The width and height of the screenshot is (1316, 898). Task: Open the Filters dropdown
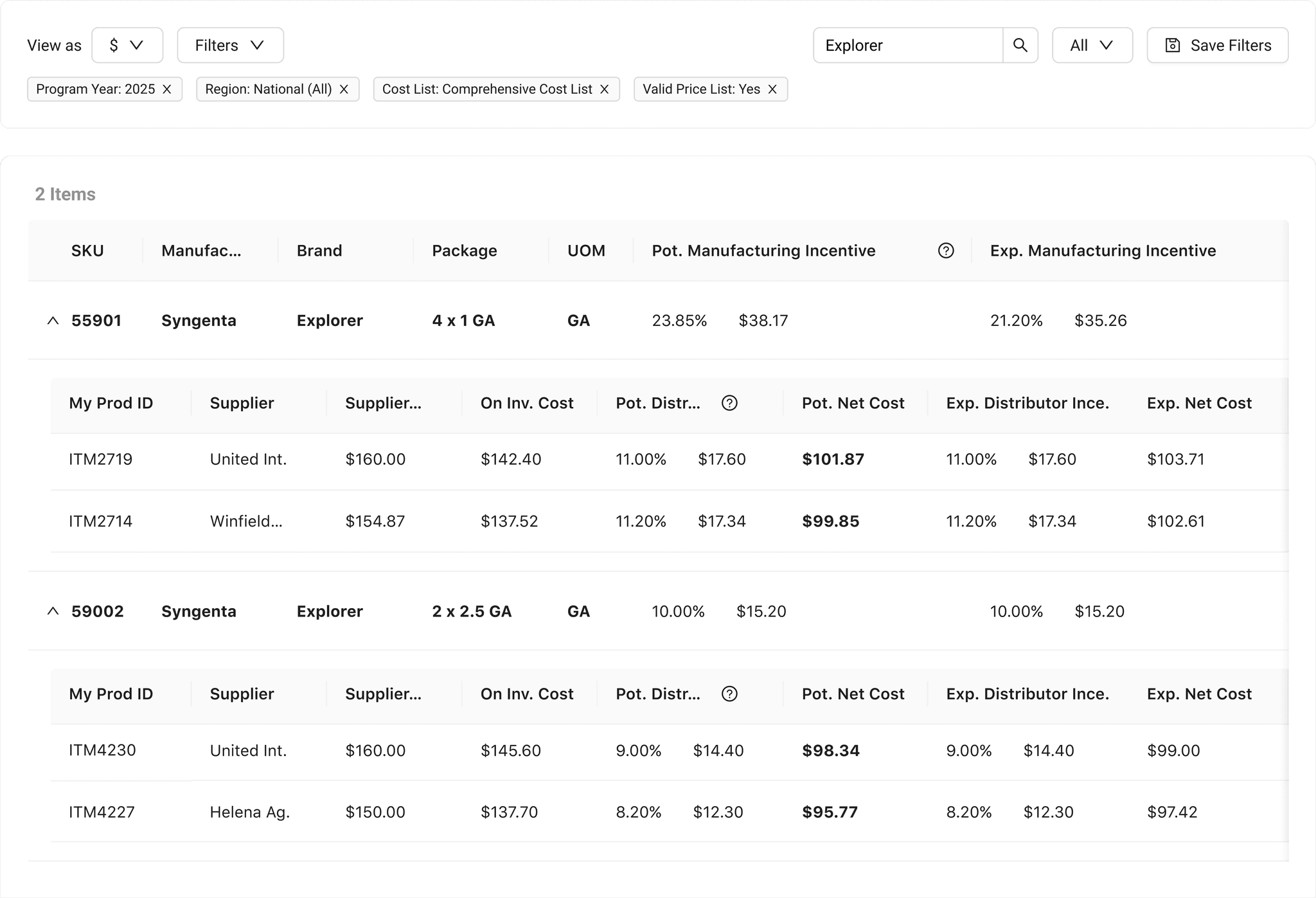pyautogui.click(x=230, y=45)
